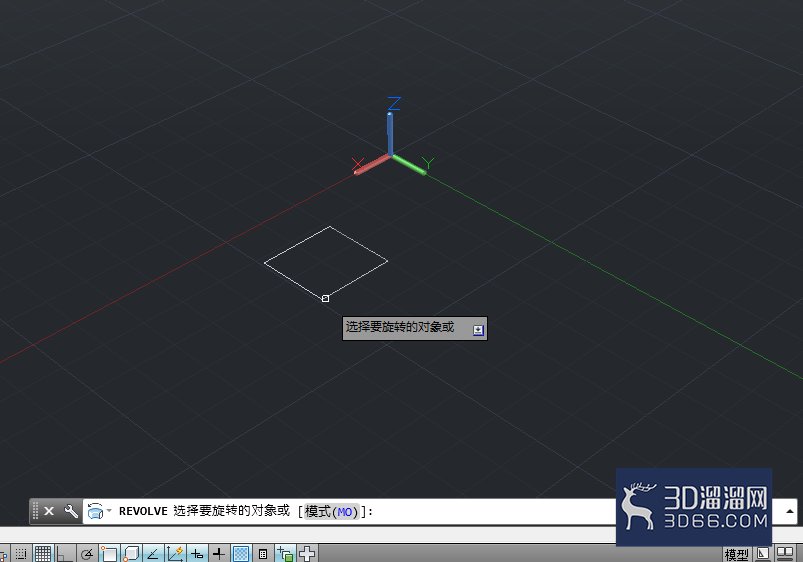803x562 pixels.
Task: Toggle Grid Display in the status bar
Action: 43,554
